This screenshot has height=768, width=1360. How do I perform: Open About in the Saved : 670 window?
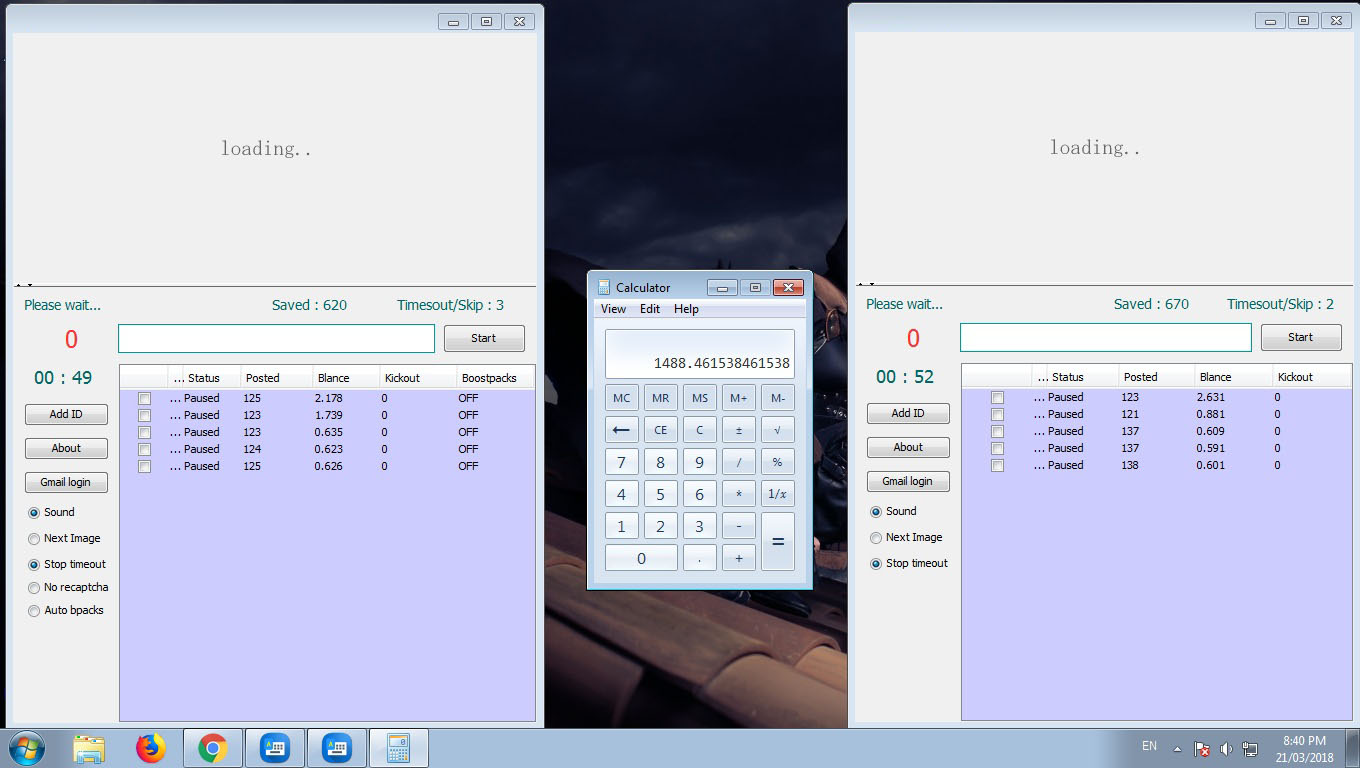click(908, 447)
